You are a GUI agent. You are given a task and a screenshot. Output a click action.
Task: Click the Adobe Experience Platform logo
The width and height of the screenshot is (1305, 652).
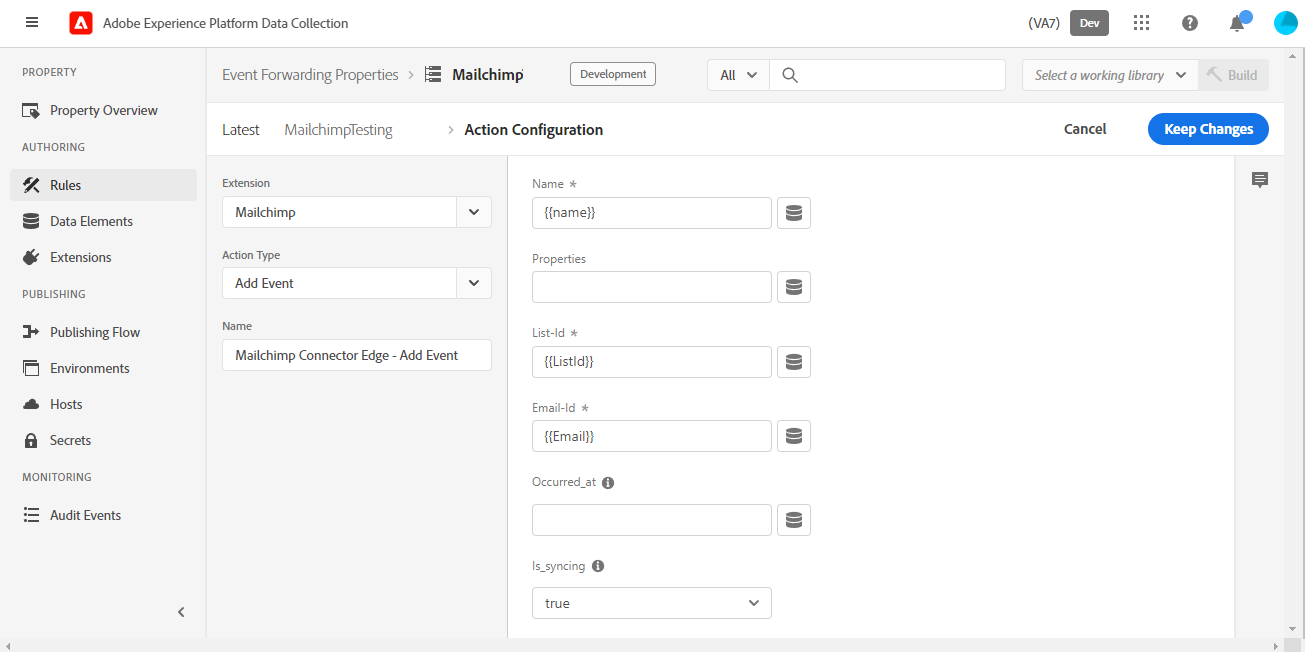point(80,22)
